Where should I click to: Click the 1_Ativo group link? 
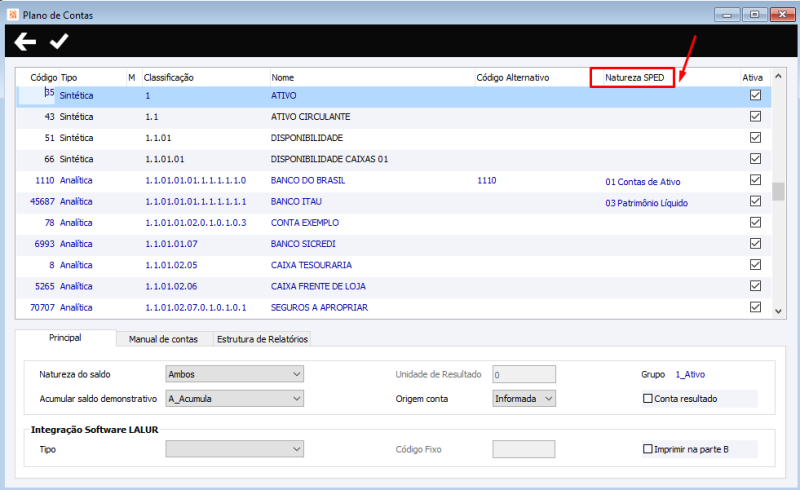pyautogui.click(x=690, y=374)
